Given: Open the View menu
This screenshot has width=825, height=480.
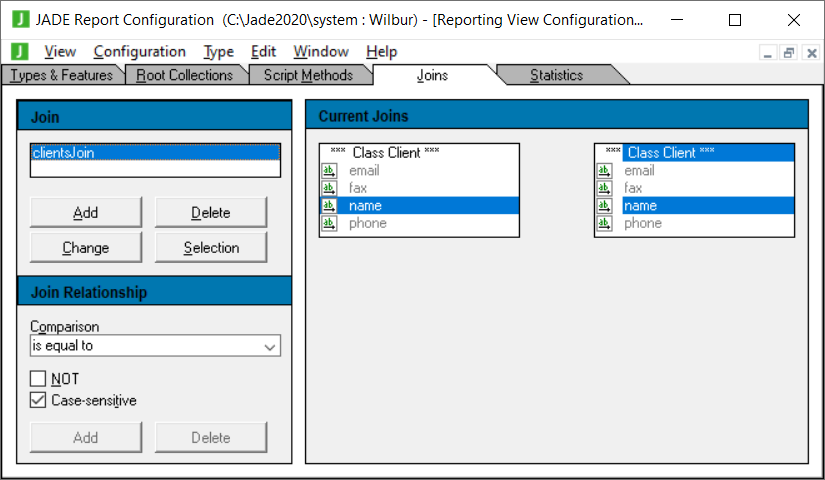Looking at the screenshot, I should (60, 52).
